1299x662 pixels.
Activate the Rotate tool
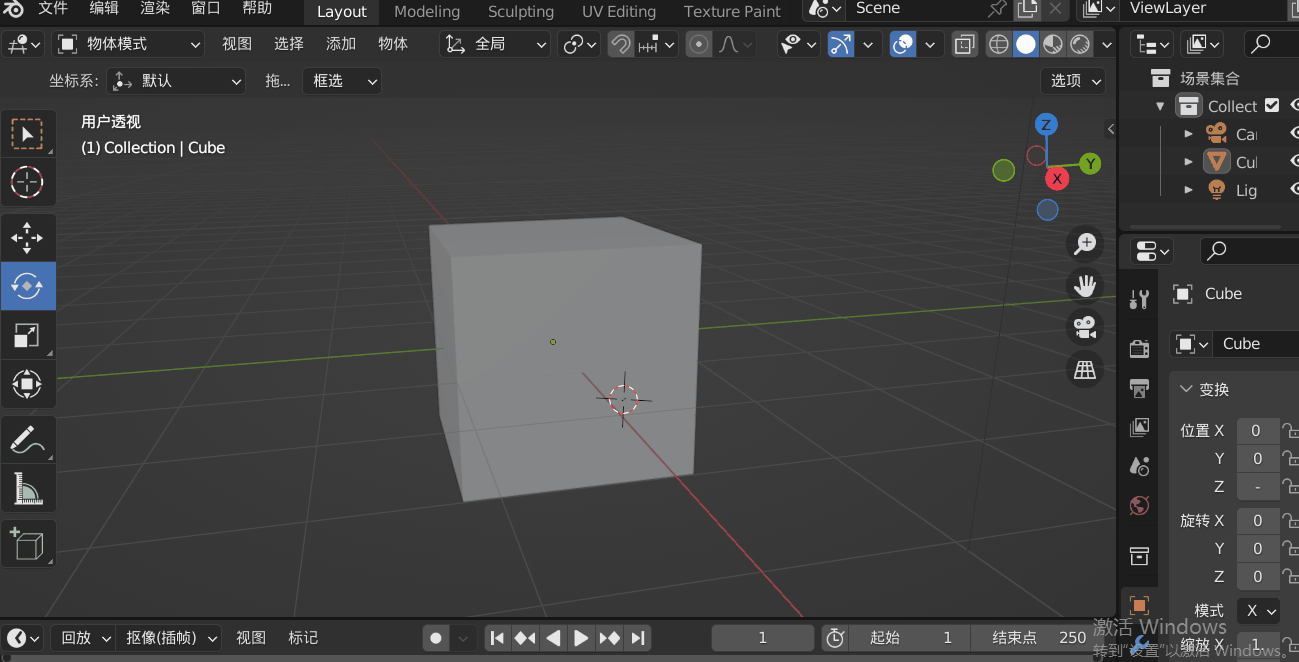(27, 286)
